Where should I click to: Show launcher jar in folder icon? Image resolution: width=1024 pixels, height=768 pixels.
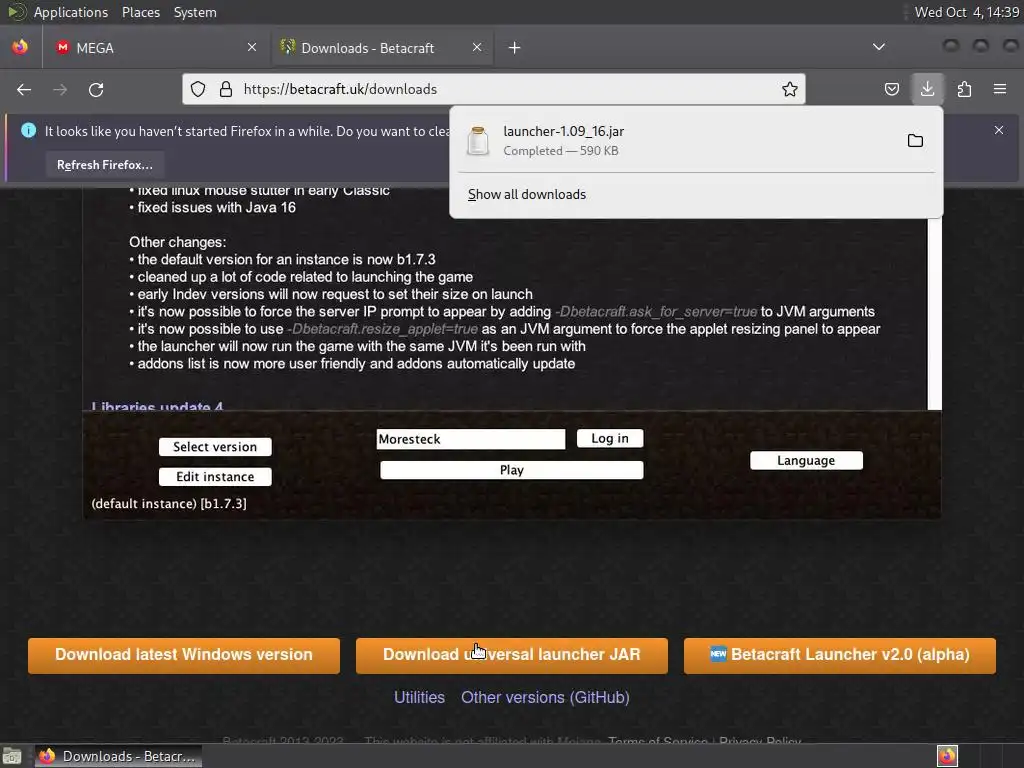915,140
